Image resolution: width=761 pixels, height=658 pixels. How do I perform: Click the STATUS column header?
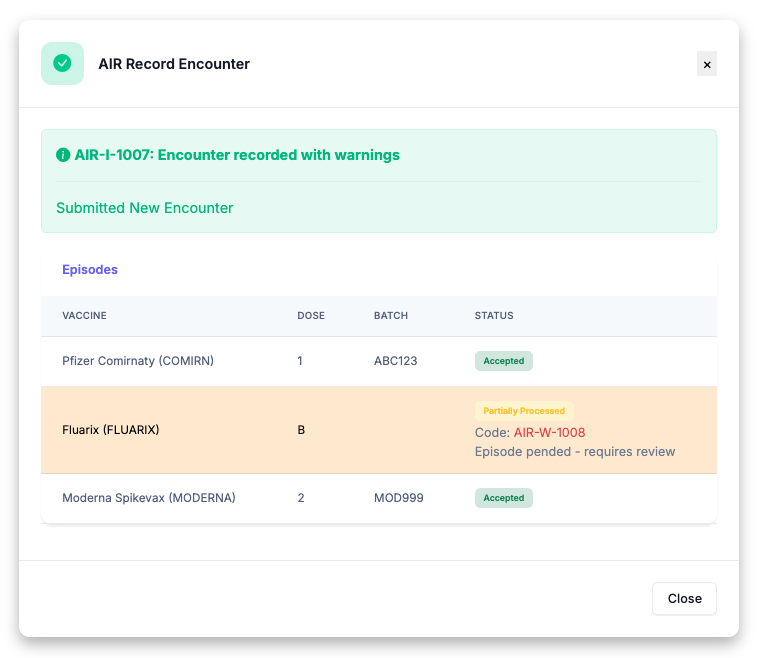coord(494,315)
